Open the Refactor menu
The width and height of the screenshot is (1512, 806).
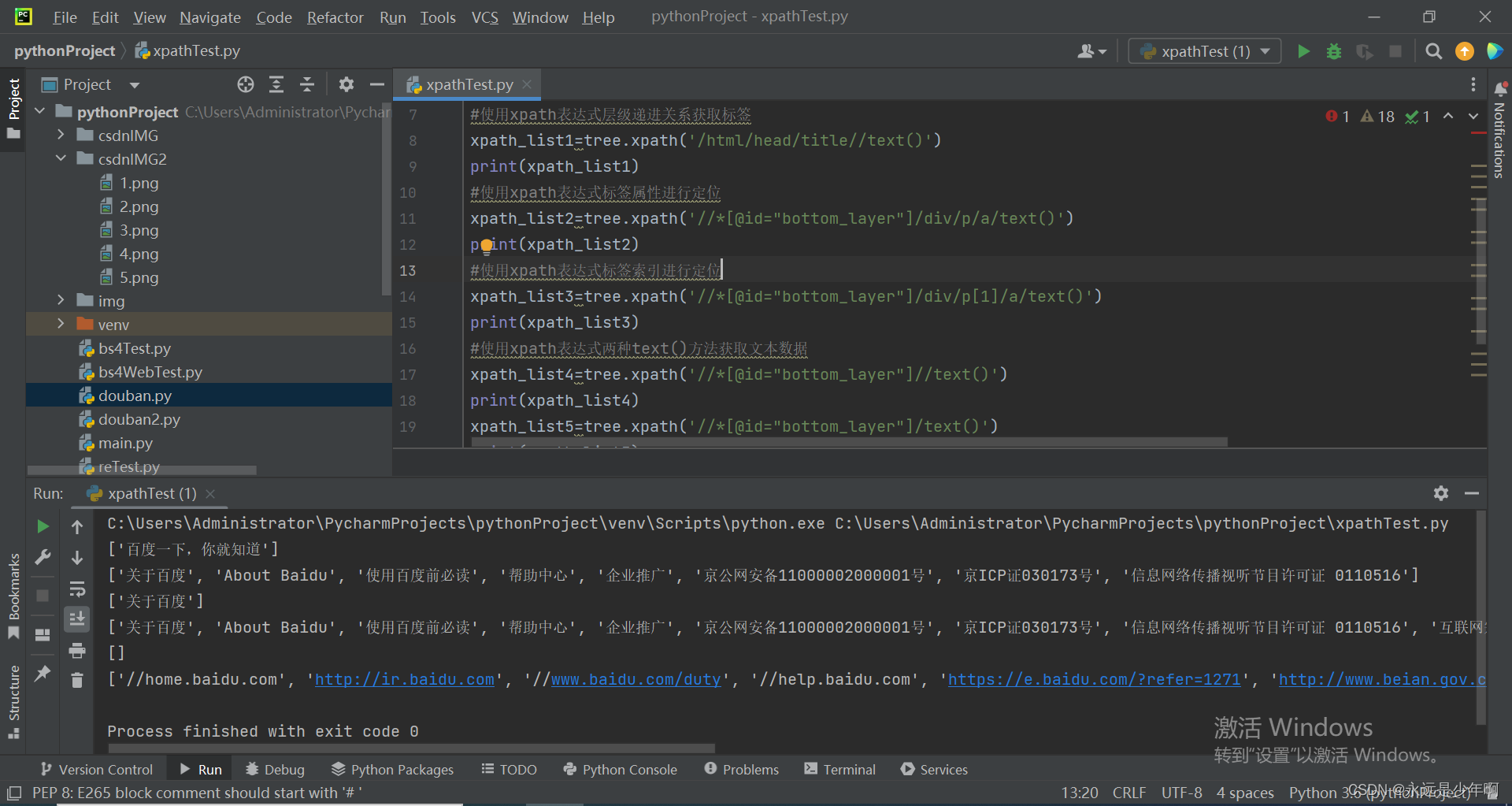335,17
